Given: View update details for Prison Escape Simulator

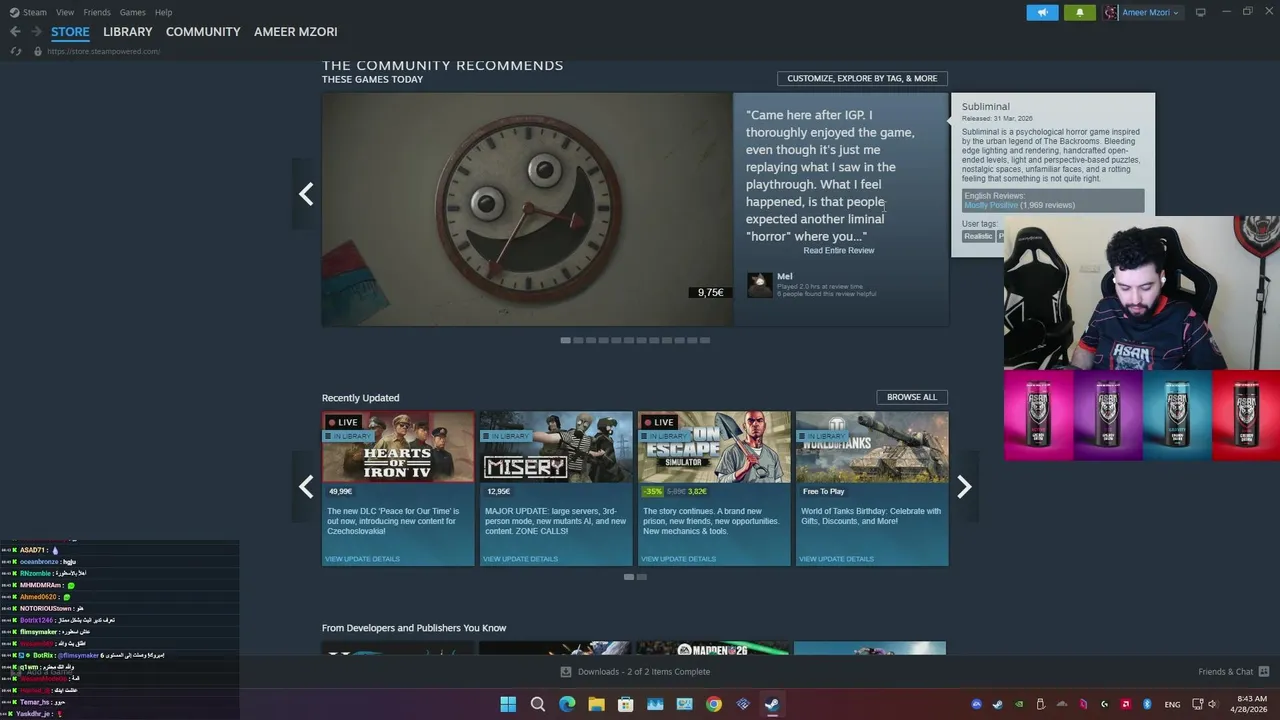Looking at the screenshot, I should click(x=678, y=559).
